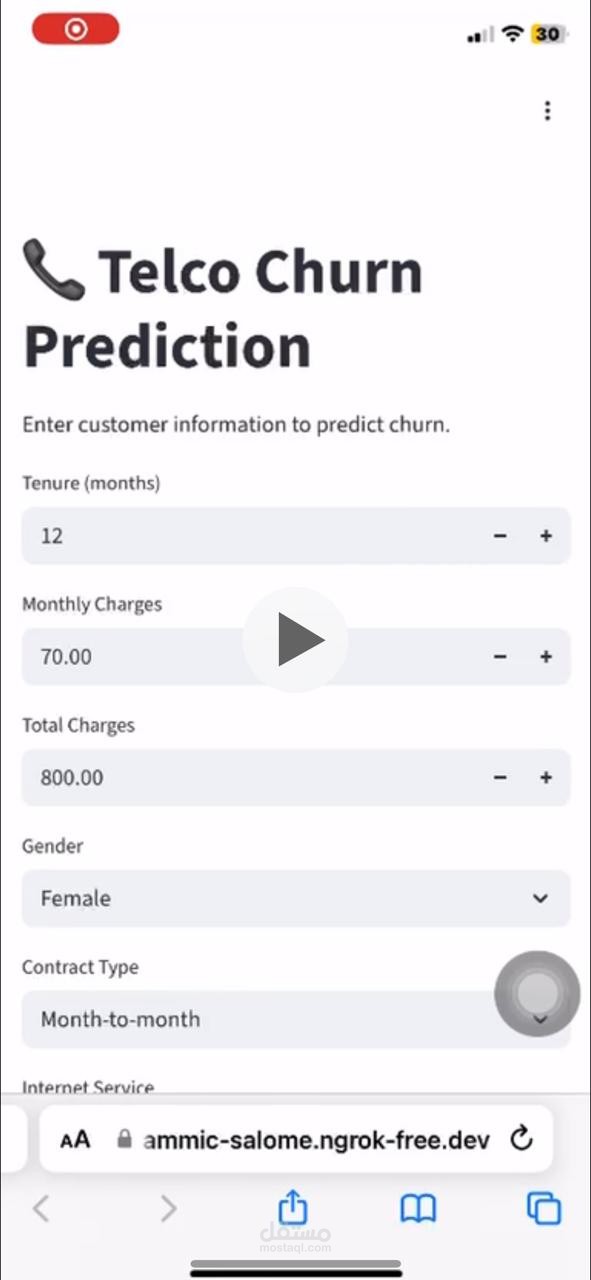Expand the Contract Type selector
Viewport: 591px width, 1280px height.
pyautogui.click(x=295, y=1019)
